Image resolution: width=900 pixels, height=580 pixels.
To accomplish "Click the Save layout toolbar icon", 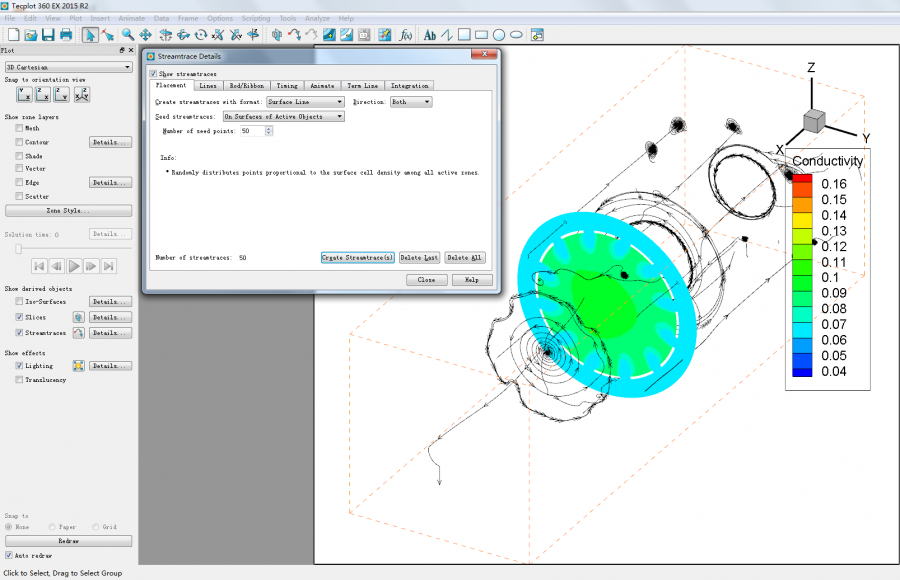I will pyautogui.click(x=47, y=35).
